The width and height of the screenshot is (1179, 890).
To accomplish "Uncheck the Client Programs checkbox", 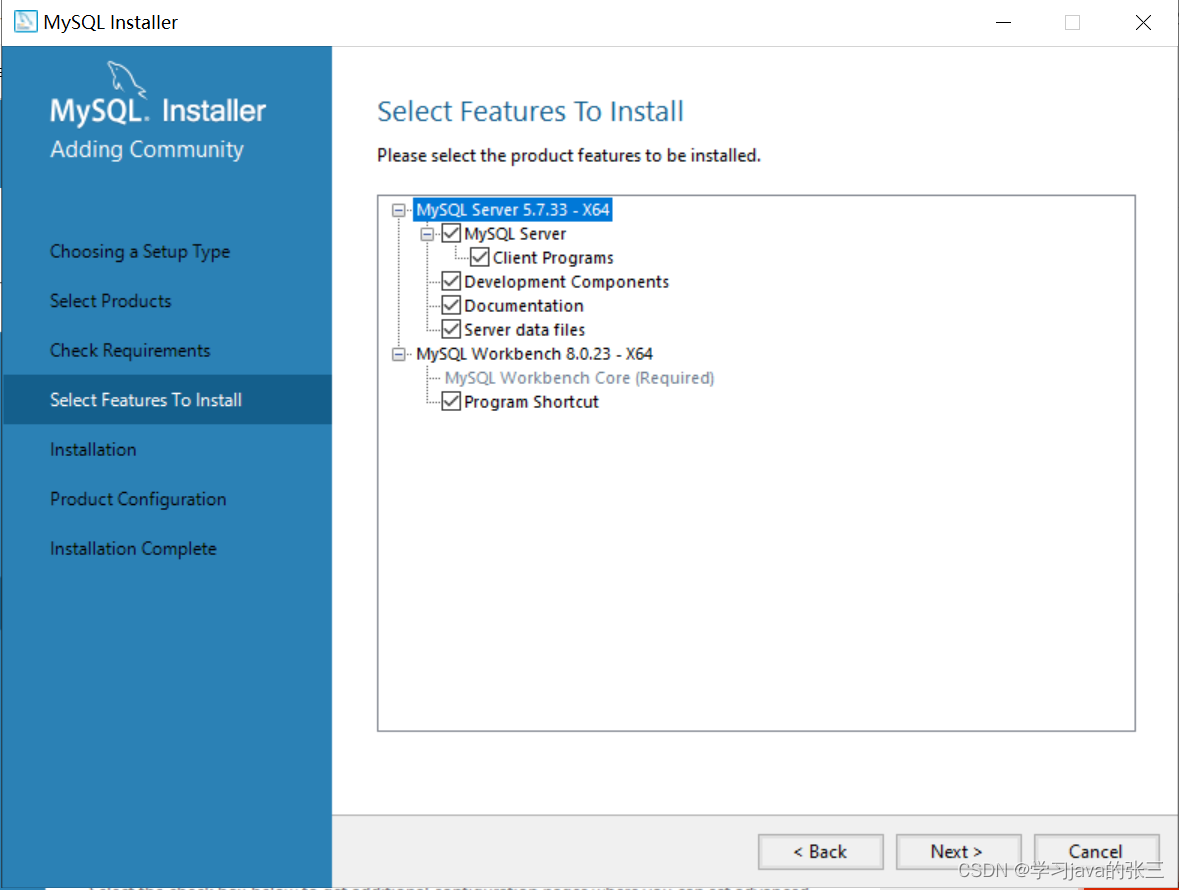I will tap(480, 257).
